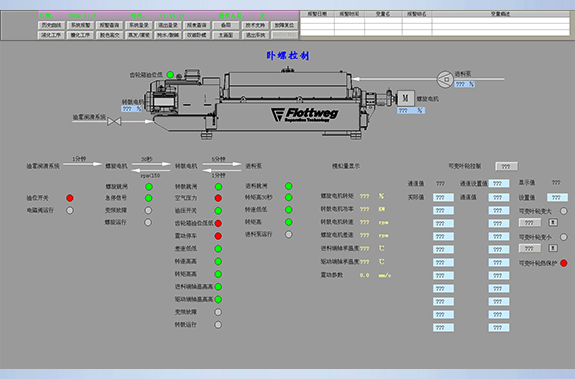Click the green 转速高高 indicator lamp

click(x=218, y=261)
